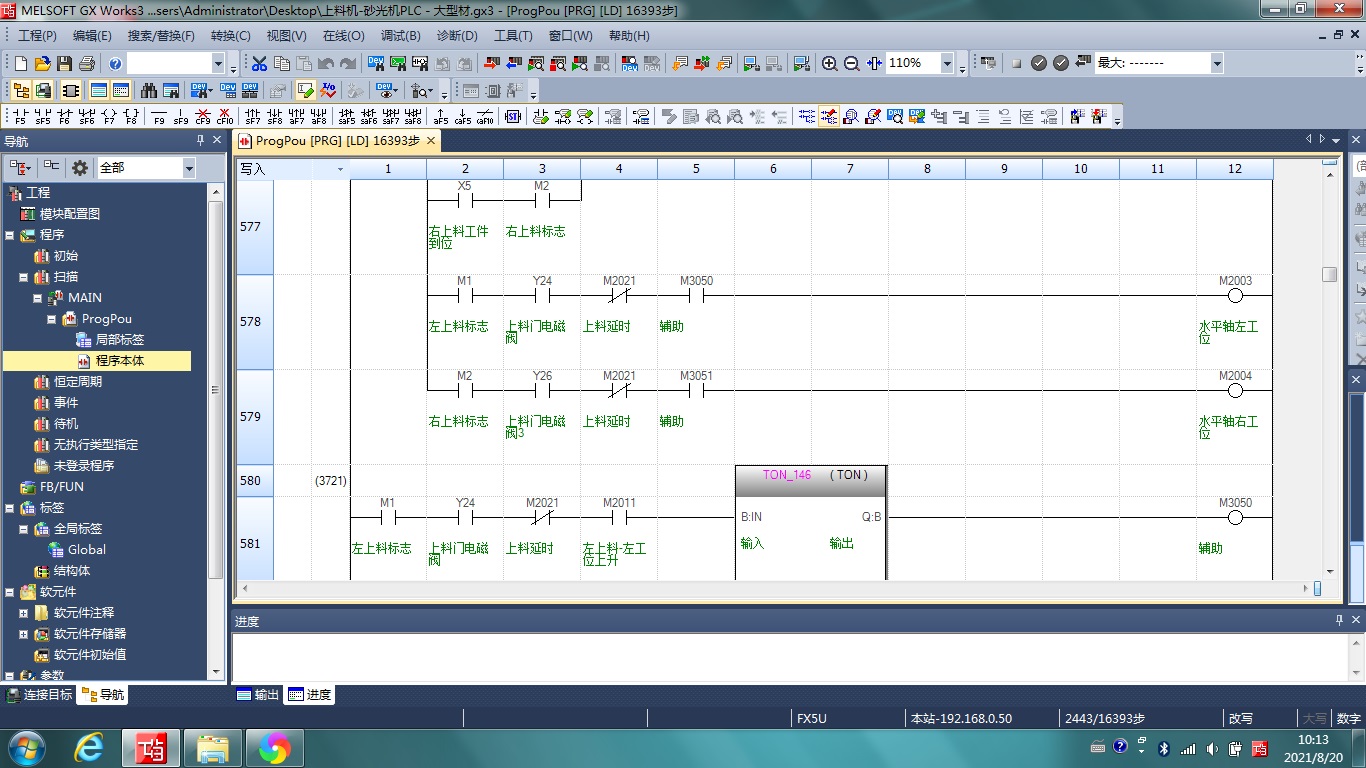Open navigation settings gear icon
Viewport: 1366px width, 768px height.
(79, 168)
